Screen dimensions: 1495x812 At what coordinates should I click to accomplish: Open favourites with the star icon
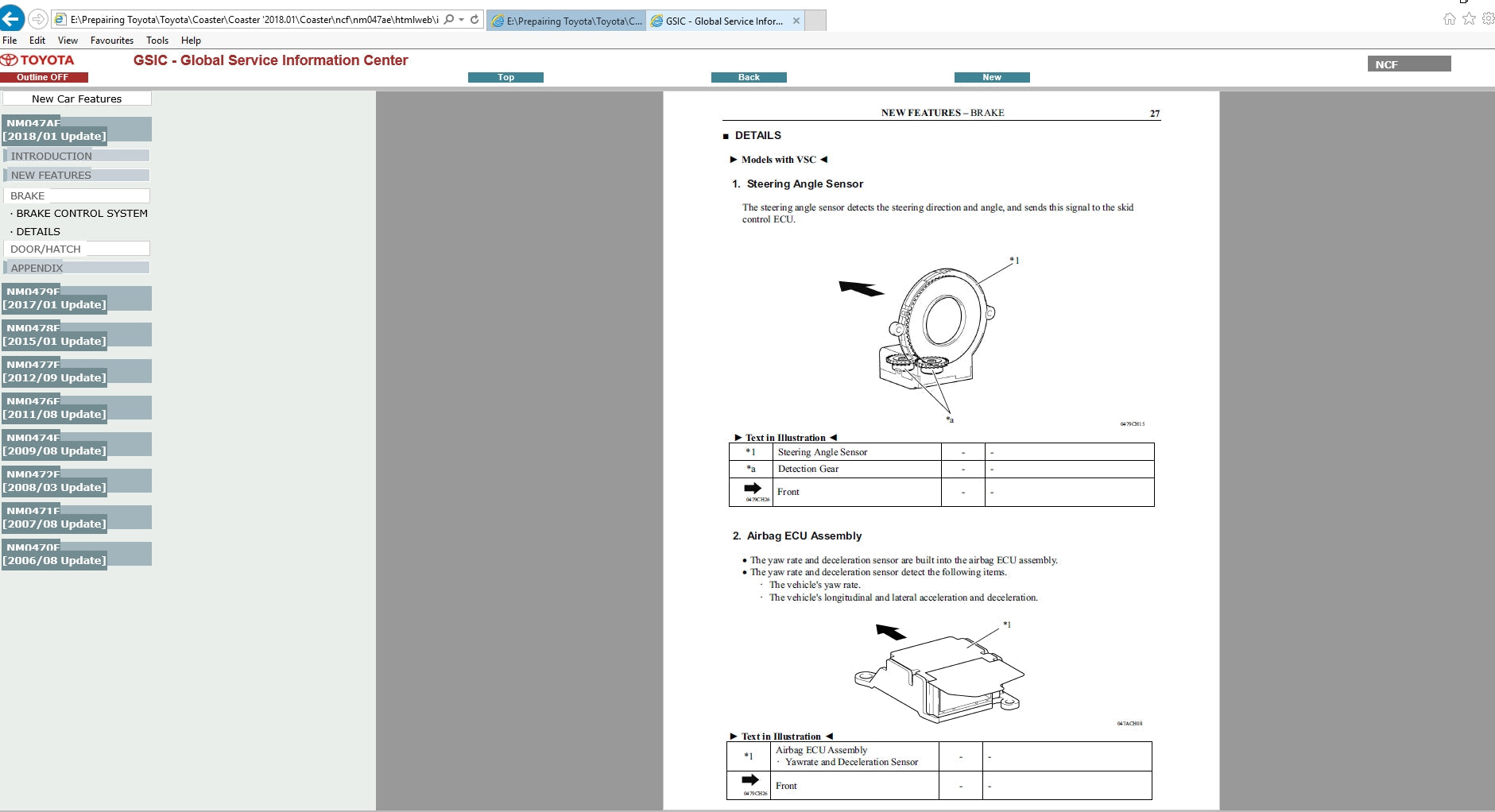(x=1469, y=19)
